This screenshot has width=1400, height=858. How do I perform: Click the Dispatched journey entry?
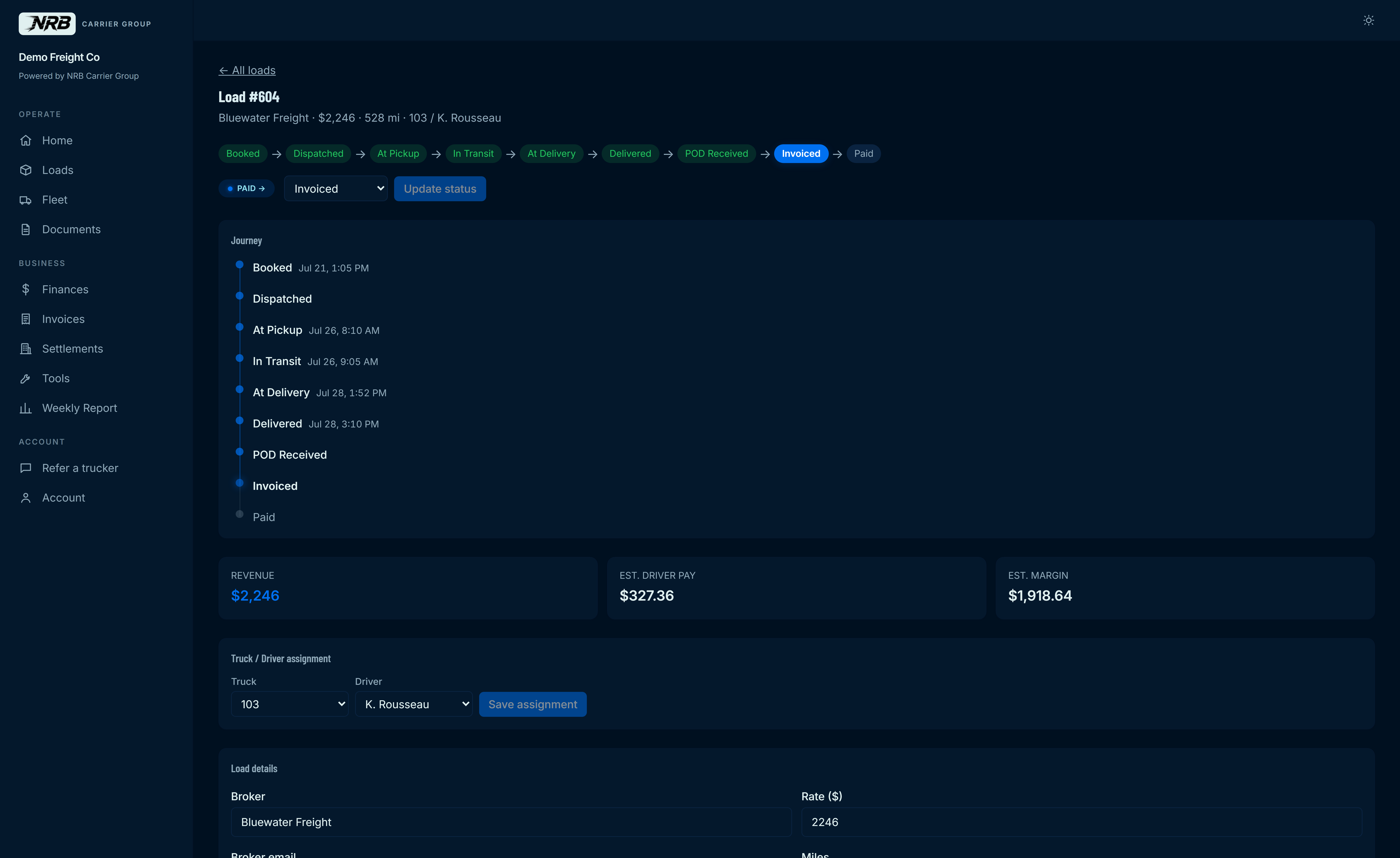click(x=282, y=299)
